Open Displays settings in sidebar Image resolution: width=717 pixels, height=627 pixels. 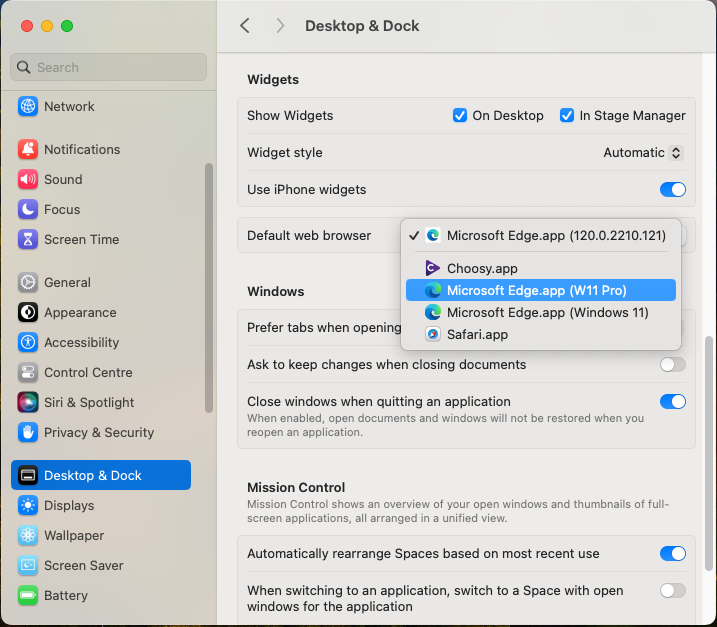pos(69,506)
